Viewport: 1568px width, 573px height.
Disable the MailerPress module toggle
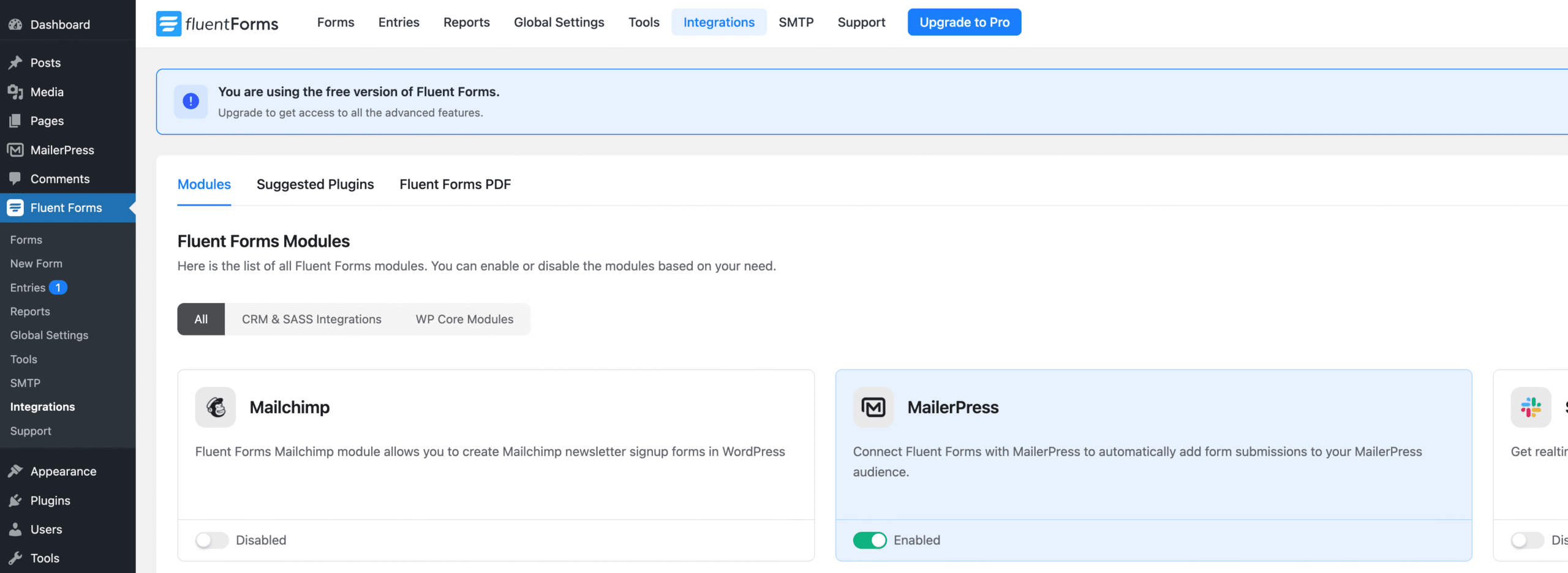(870, 540)
